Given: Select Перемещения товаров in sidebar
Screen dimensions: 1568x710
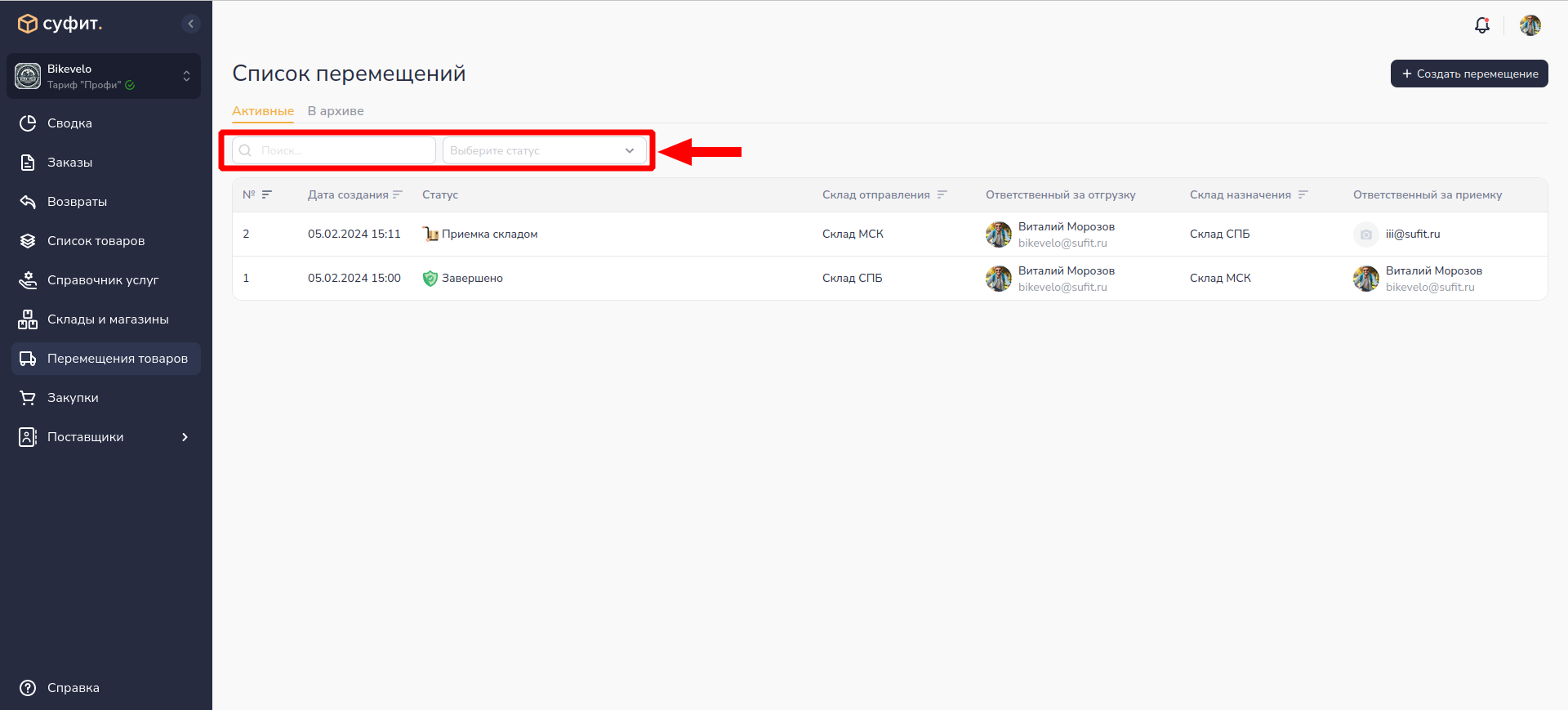Looking at the screenshot, I should (106, 359).
